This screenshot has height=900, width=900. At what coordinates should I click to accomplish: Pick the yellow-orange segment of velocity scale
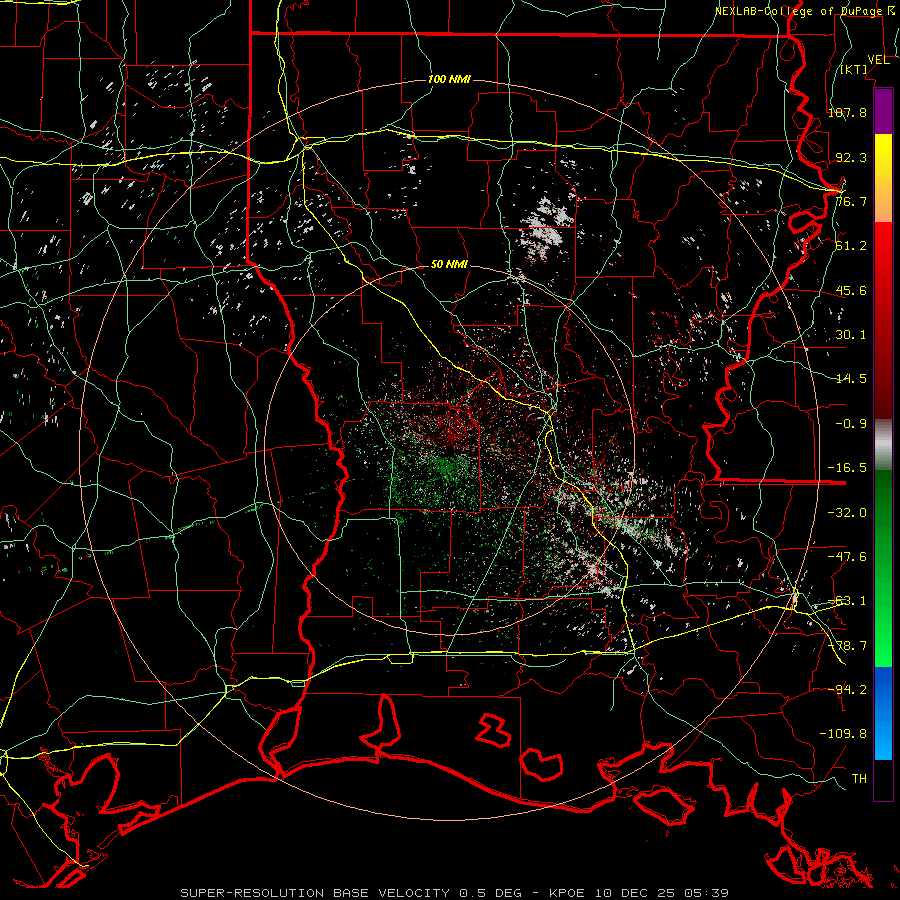883,178
